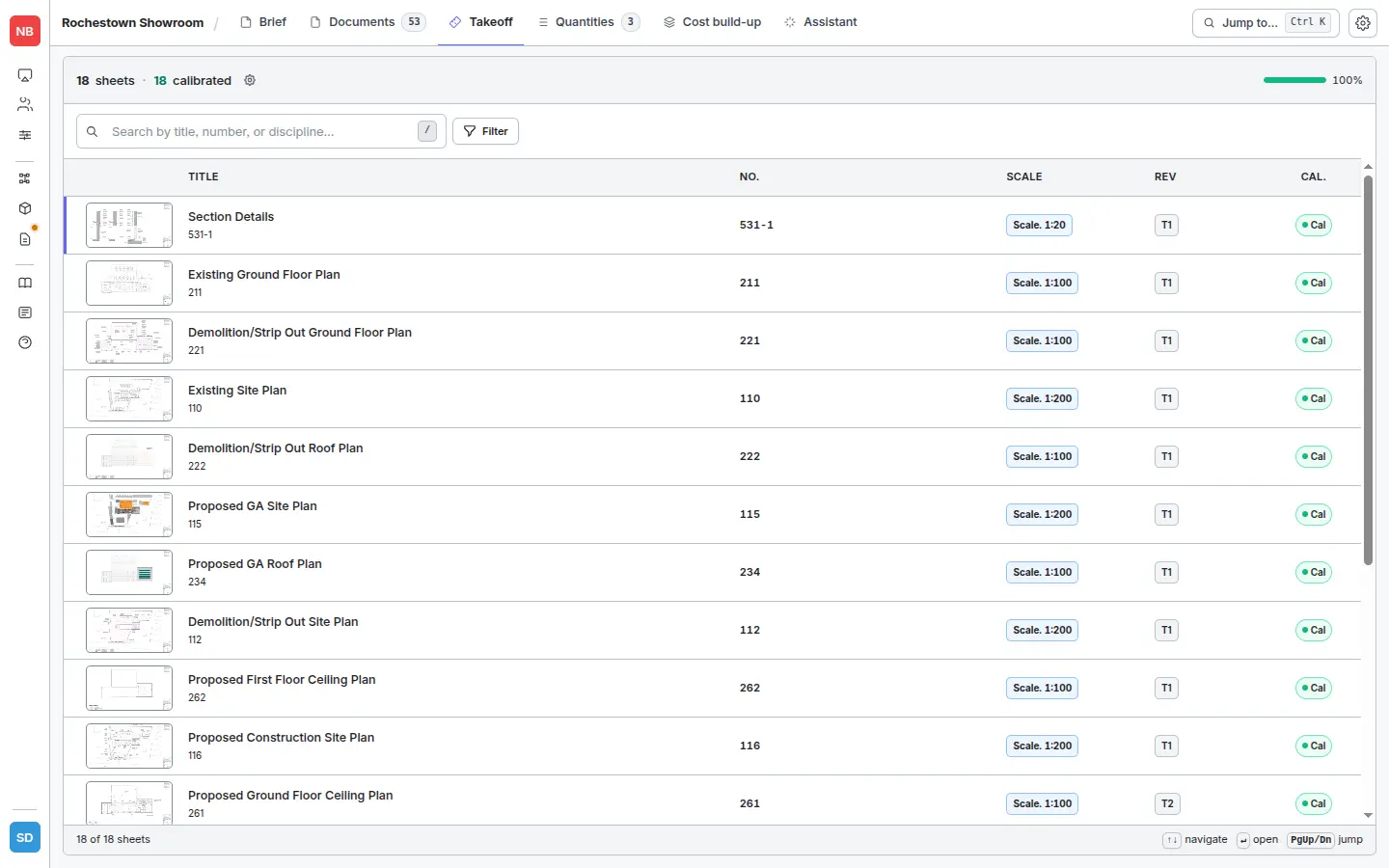The image size is (1389, 868).
Task: Select Proposed Construction Site Plan title
Action: coord(281,738)
